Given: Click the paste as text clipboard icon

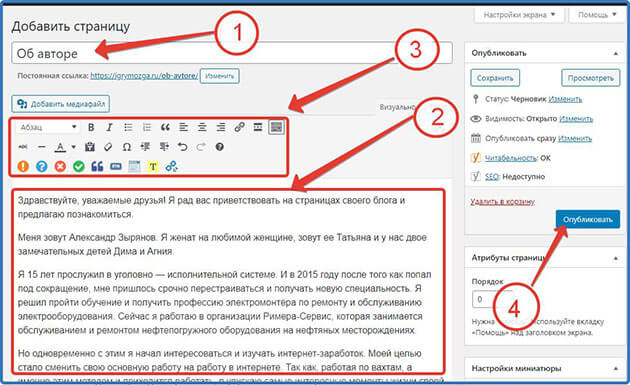Looking at the screenshot, I should (90, 147).
